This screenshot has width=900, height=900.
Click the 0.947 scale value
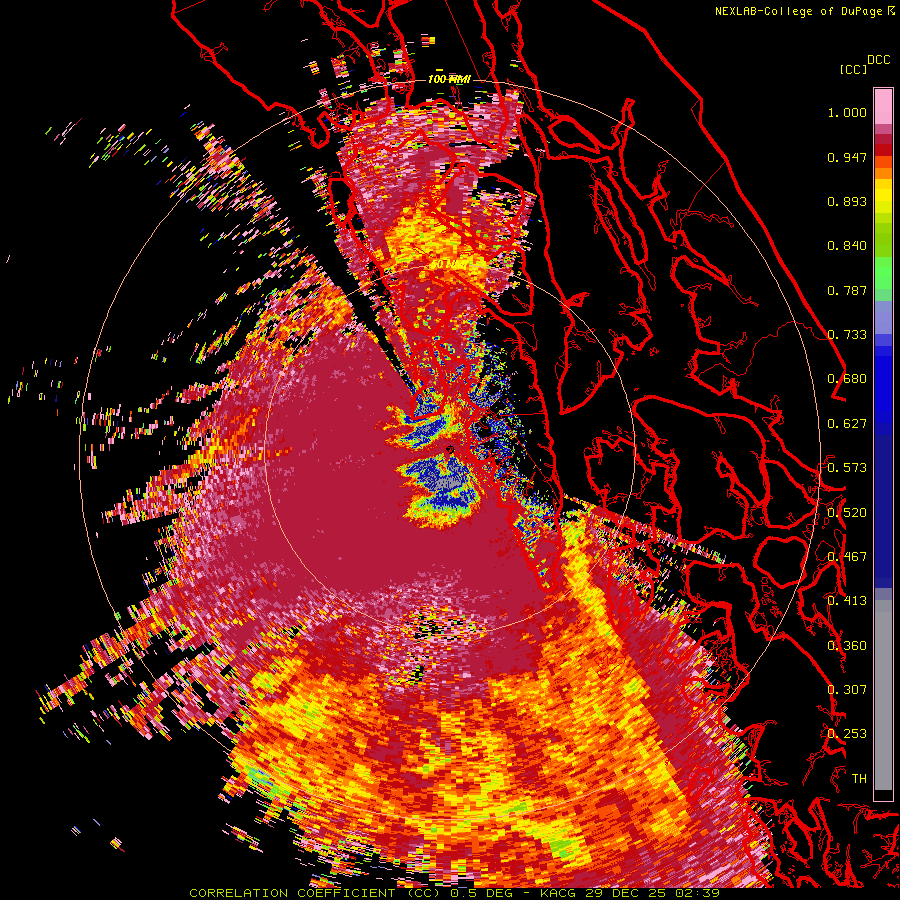(x=847, y=157)
